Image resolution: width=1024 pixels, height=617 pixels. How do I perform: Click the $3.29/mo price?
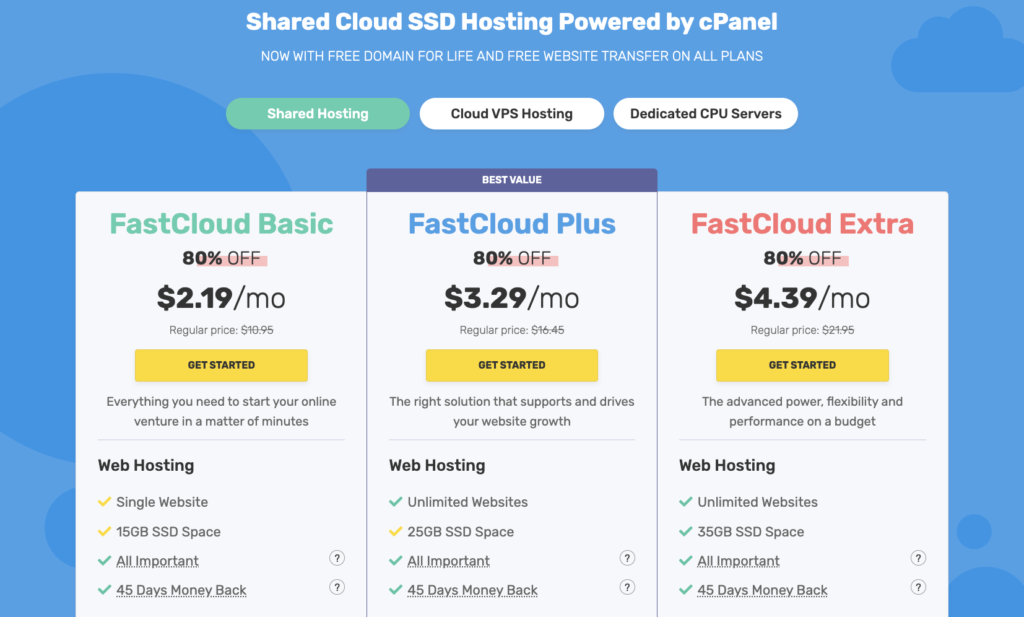(x=512, y=298)
